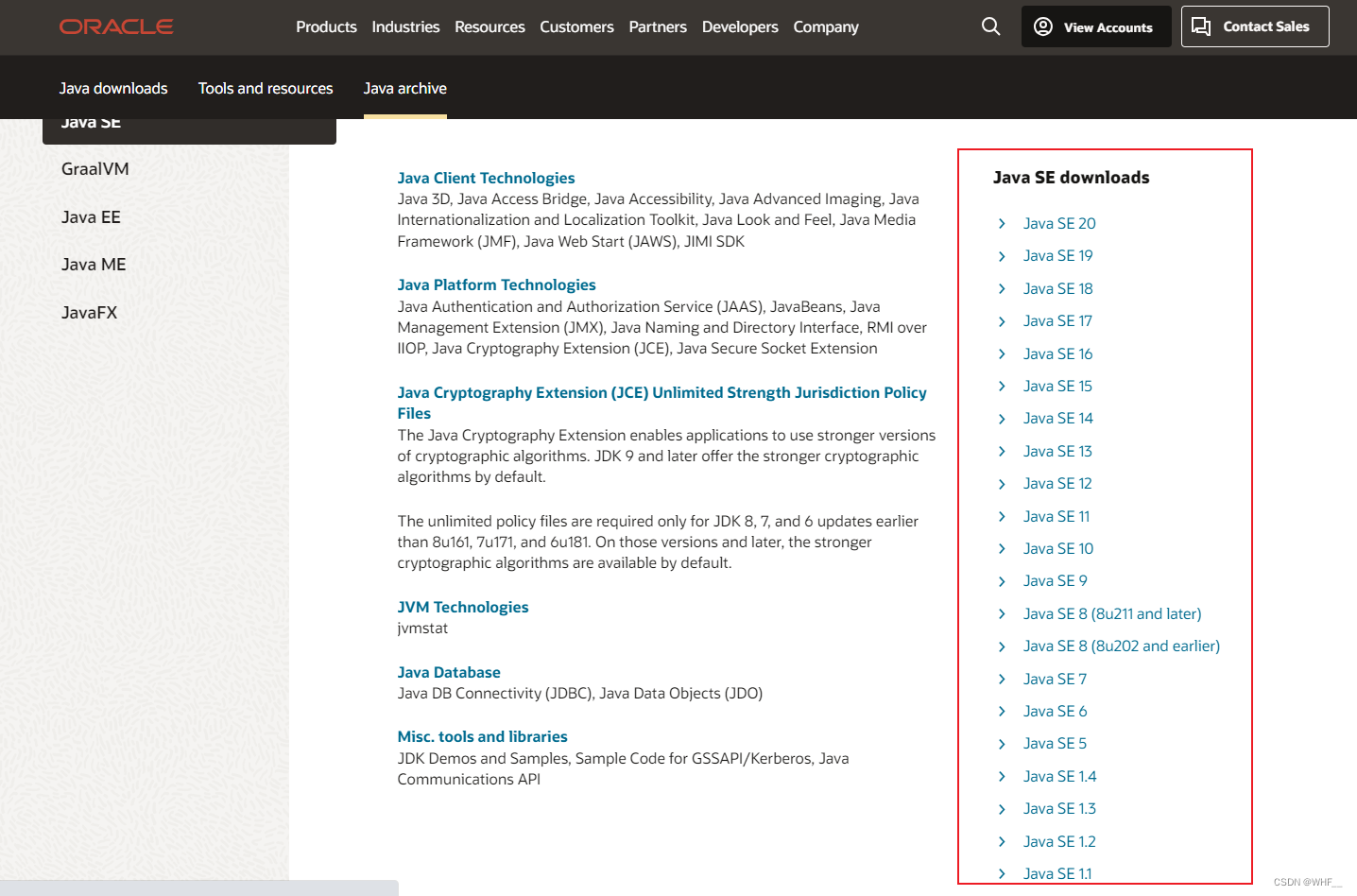Viewport: 1357px width, 896px height.
Task: Open the Company menu
Action: pos(826,26)
